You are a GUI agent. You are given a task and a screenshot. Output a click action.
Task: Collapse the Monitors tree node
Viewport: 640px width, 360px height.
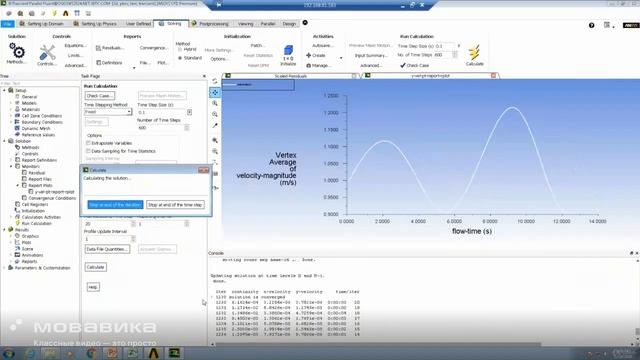click(11, 167)
